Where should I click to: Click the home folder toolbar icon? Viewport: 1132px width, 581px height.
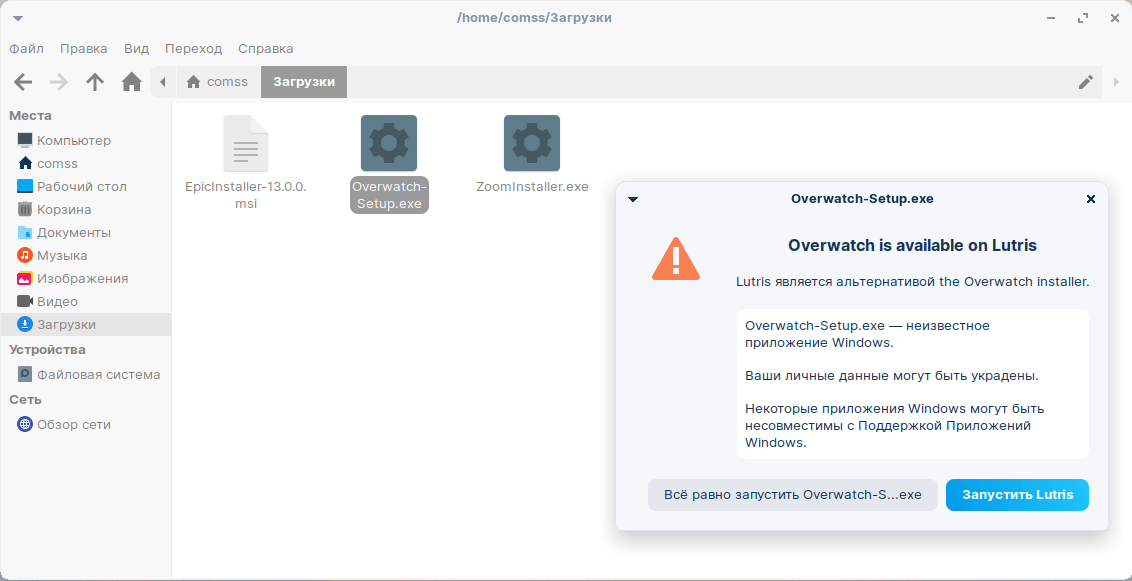point(131,82)
